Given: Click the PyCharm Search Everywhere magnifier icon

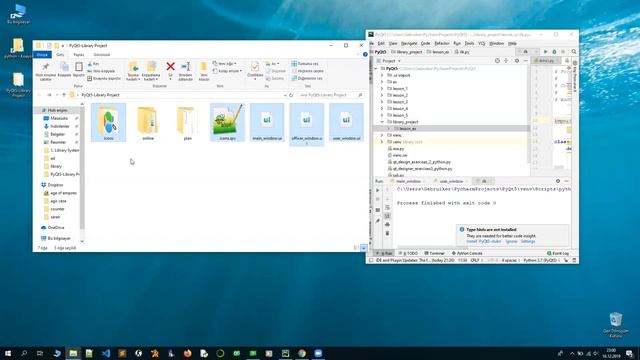Looking at the screenshot, I should pos(573,52).
